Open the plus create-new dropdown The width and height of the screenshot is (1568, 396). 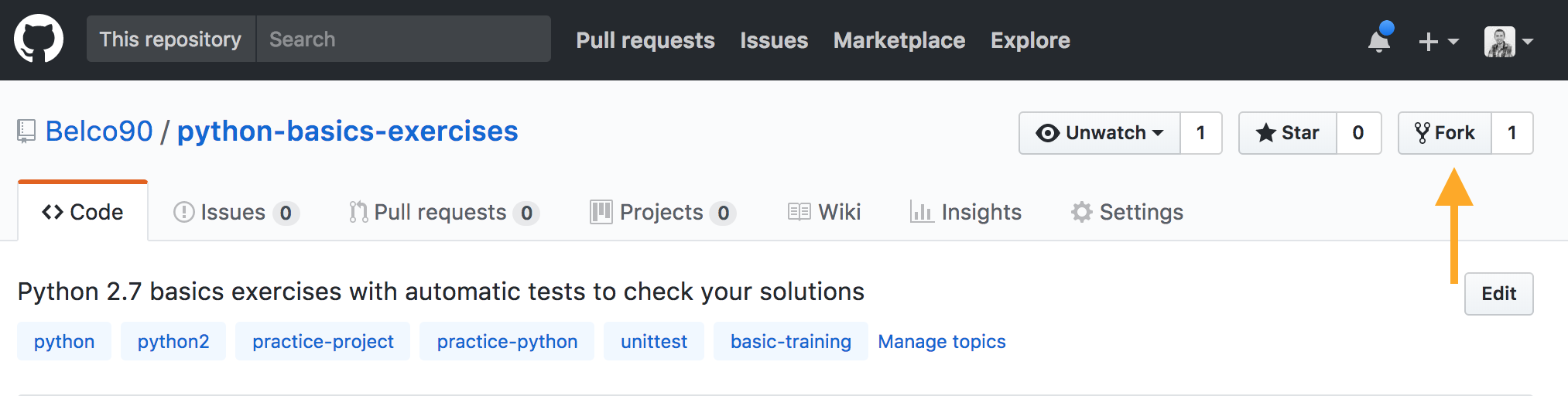click(x=1438, y=41)
